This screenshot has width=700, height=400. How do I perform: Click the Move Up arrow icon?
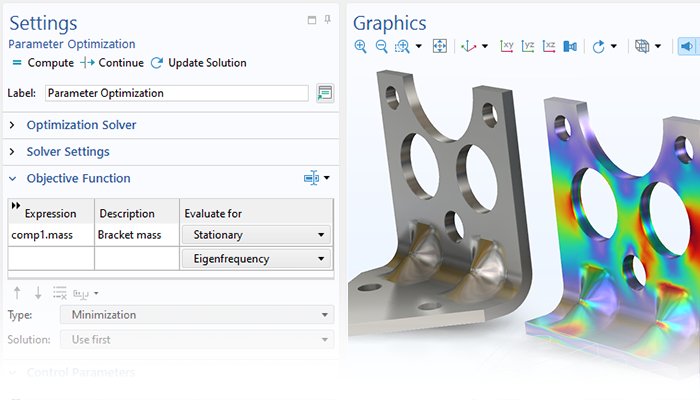click(x=17, y=293)
